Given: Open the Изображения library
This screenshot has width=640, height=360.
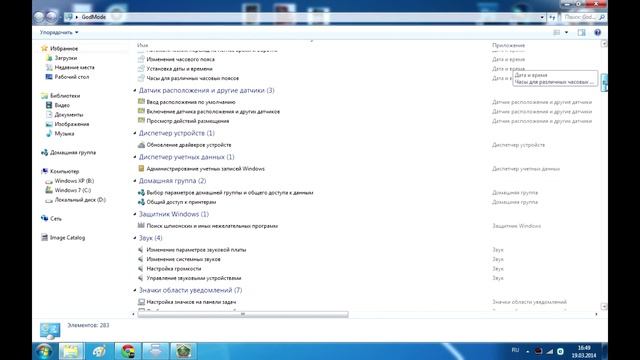Looking at the screenshot, I should point(72,124).
